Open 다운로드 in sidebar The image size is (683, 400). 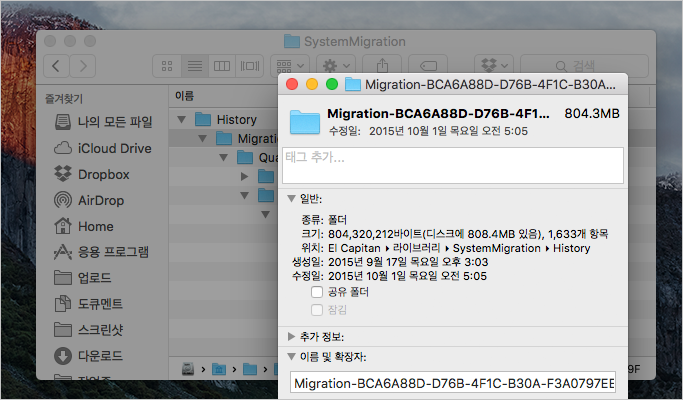click(x=88, y=356)
